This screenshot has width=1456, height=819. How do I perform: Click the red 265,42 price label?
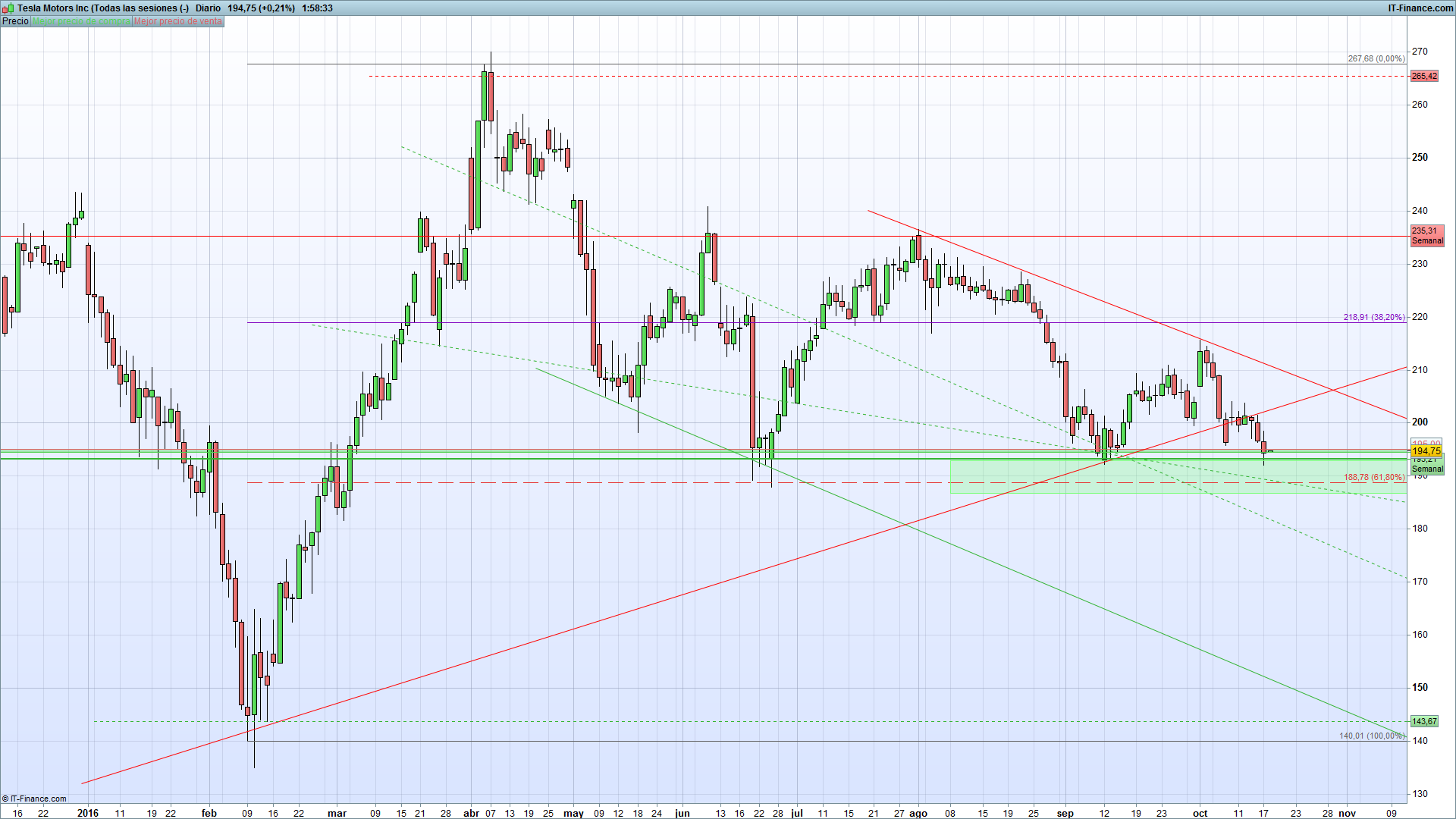point(1423,76)
